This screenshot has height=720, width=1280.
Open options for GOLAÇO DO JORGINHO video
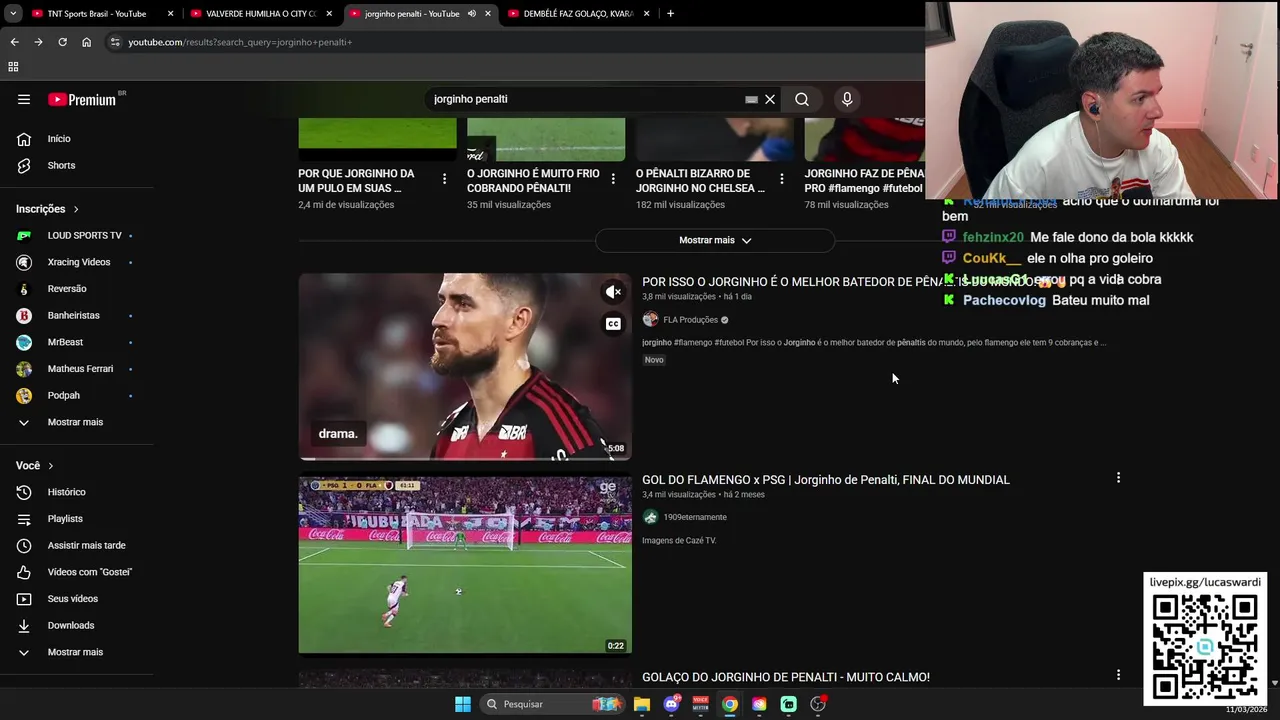coord(1118,675)
